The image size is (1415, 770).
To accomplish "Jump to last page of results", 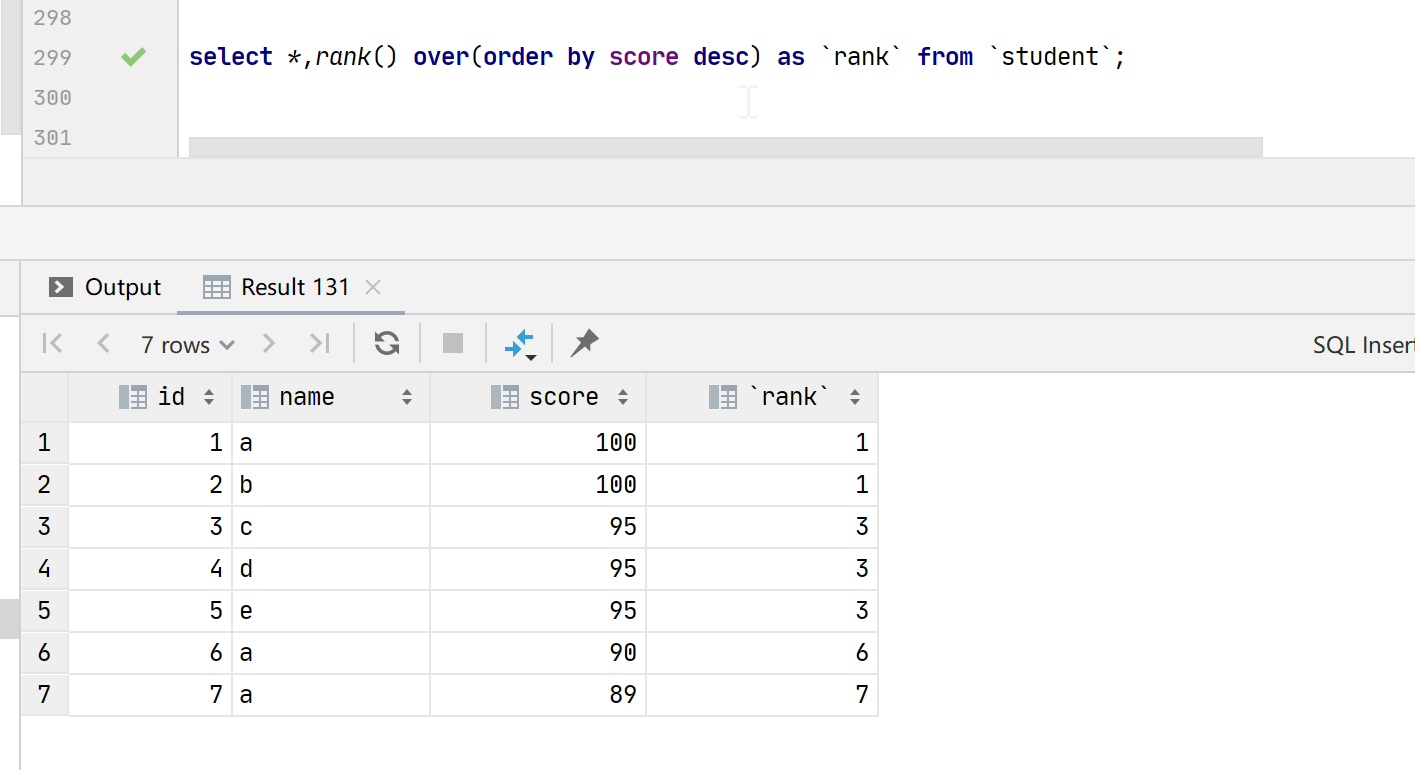I will point(319,344).
